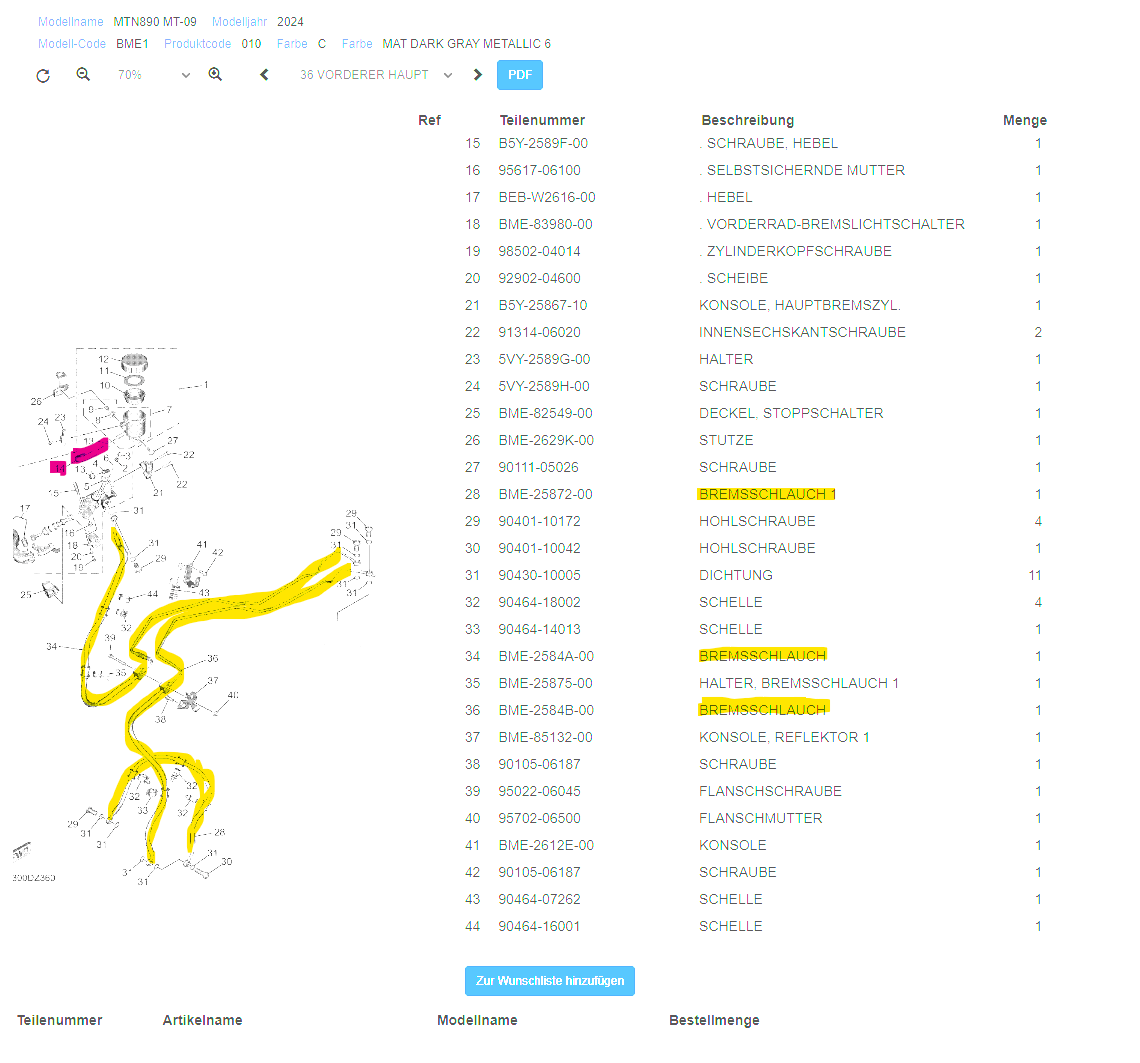This screenshot has width=1140, height=1063.
Task: Open the 70% zoom level dropdown
Action: [x=152, y=75]
